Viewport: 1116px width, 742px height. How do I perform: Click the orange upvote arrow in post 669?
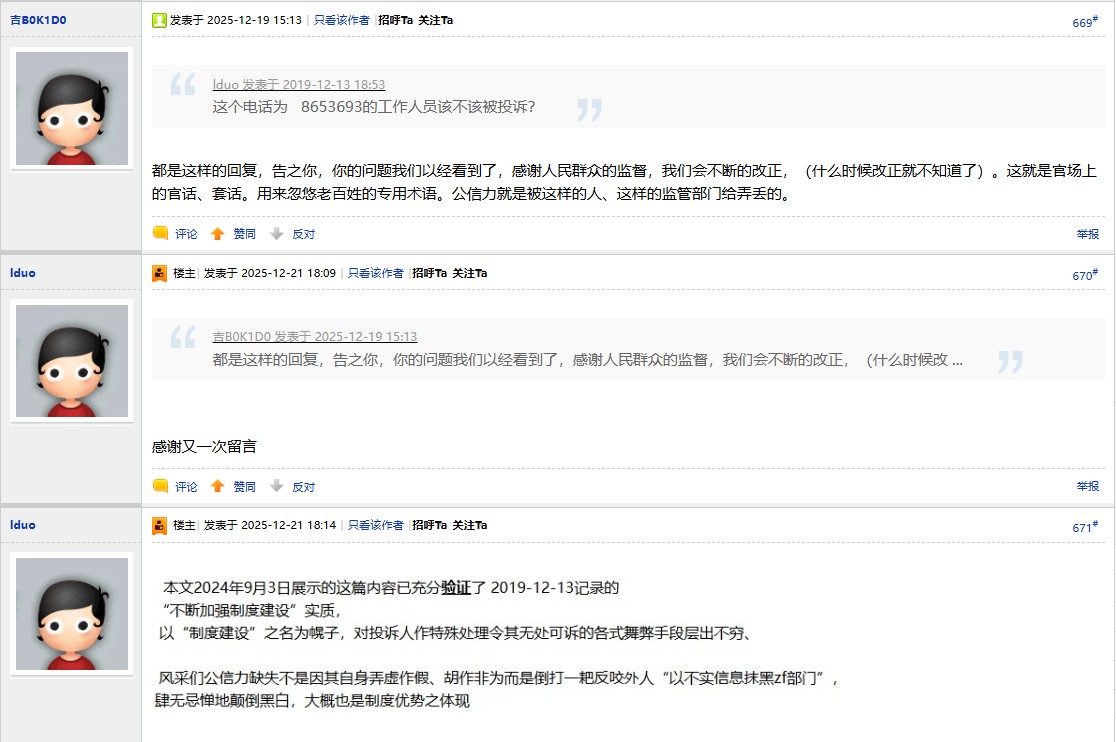coord(217,234)
